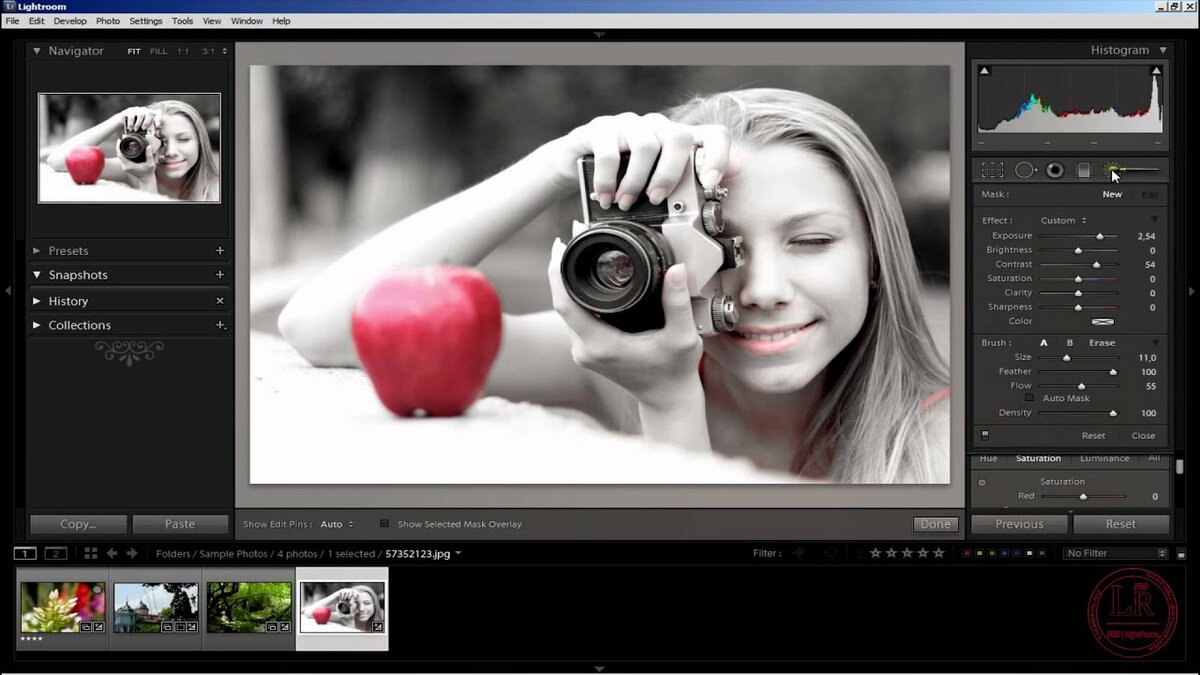Add a new snapshot with the plus icon
1200x675 pixels.
pos(220,275)
